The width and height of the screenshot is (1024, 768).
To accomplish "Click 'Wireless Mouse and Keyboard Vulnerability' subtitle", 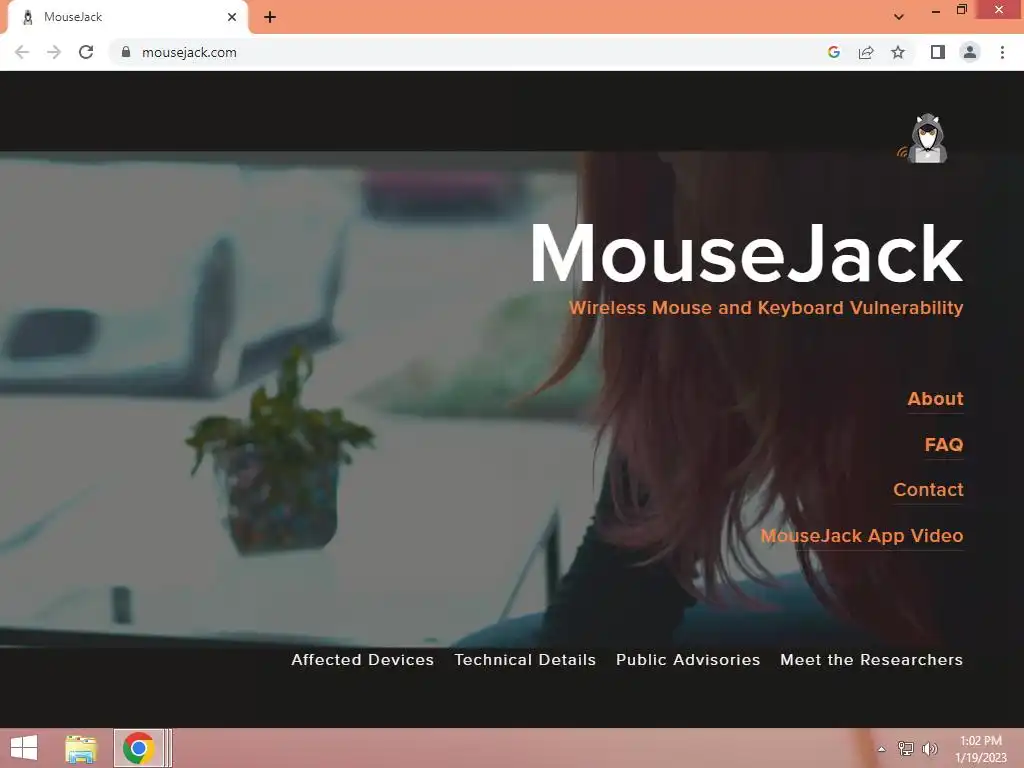I will tap(766, 308).
